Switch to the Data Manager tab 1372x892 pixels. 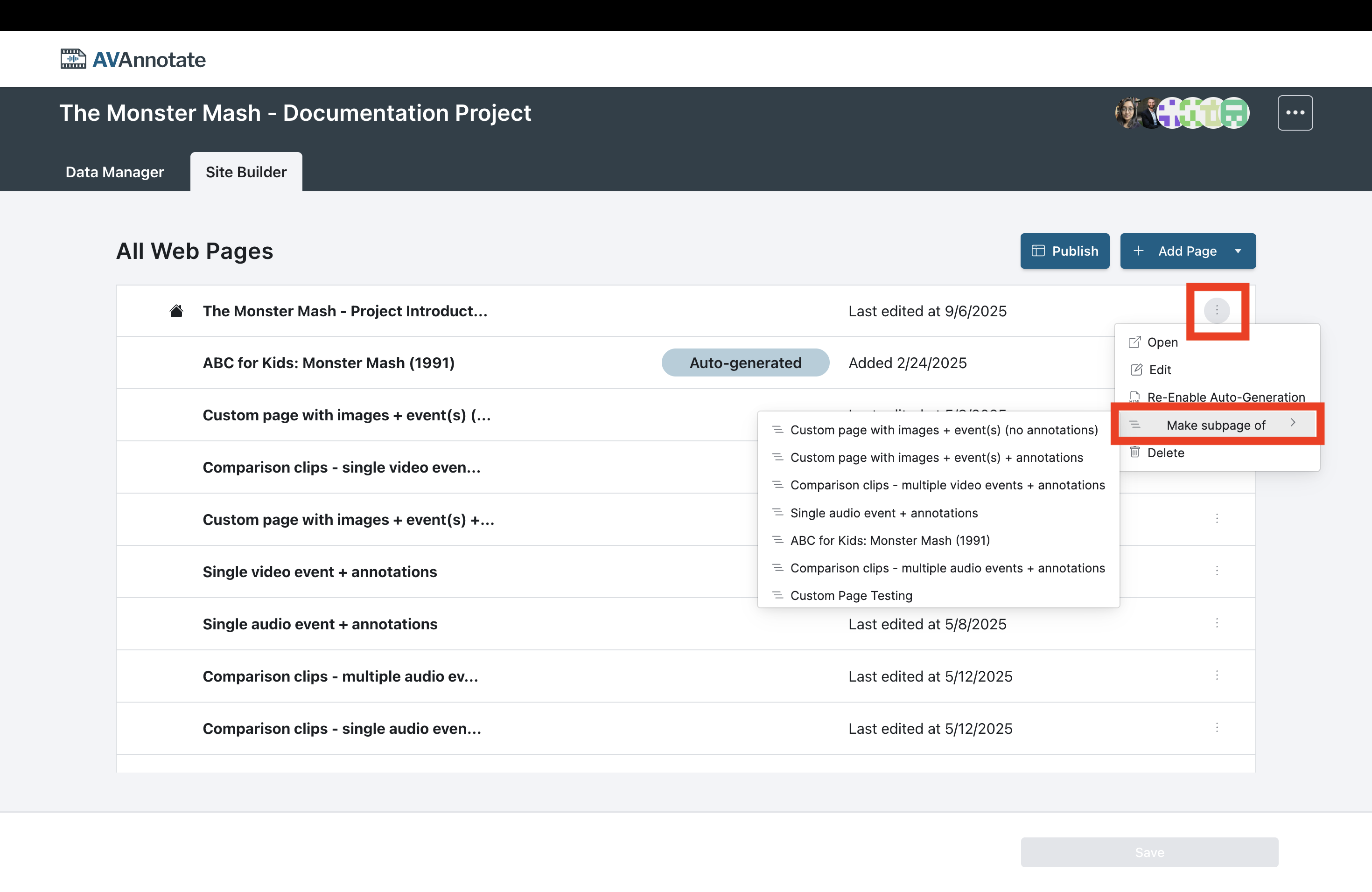coord(114,171)
